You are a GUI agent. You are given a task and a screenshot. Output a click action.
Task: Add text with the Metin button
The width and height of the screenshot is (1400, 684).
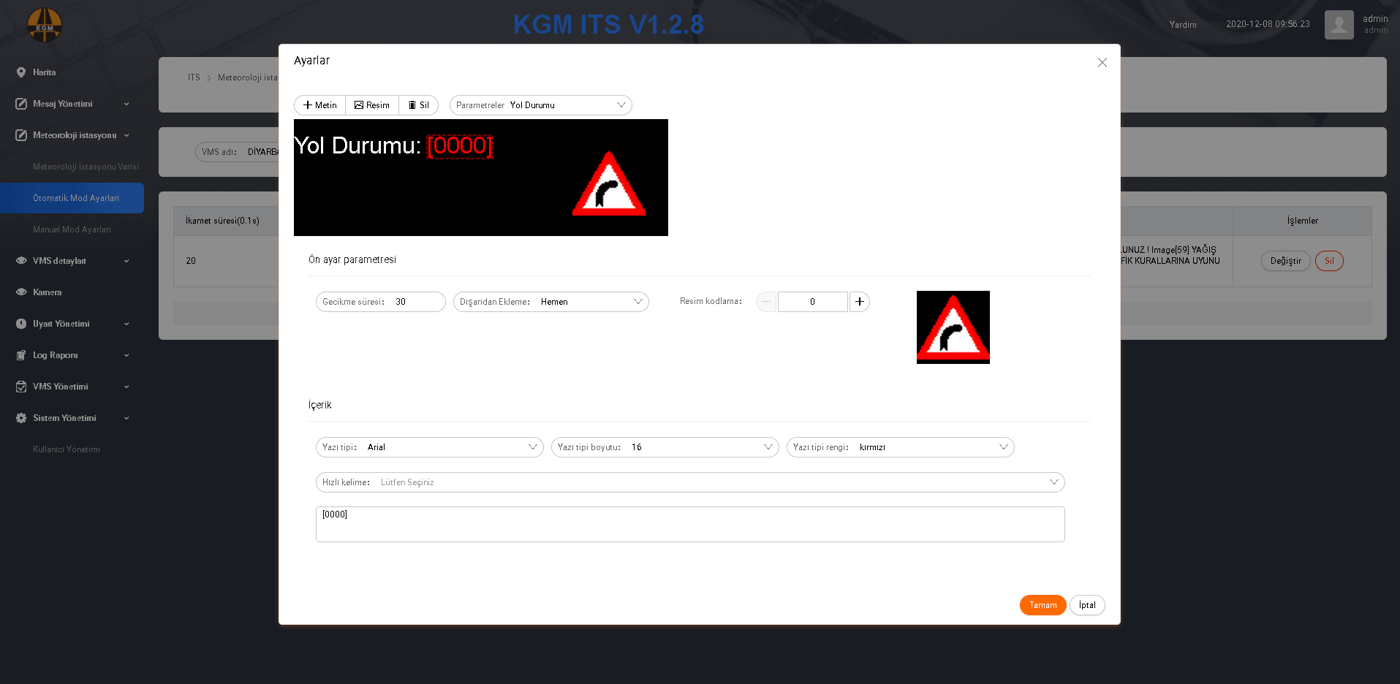click(320, 105)
